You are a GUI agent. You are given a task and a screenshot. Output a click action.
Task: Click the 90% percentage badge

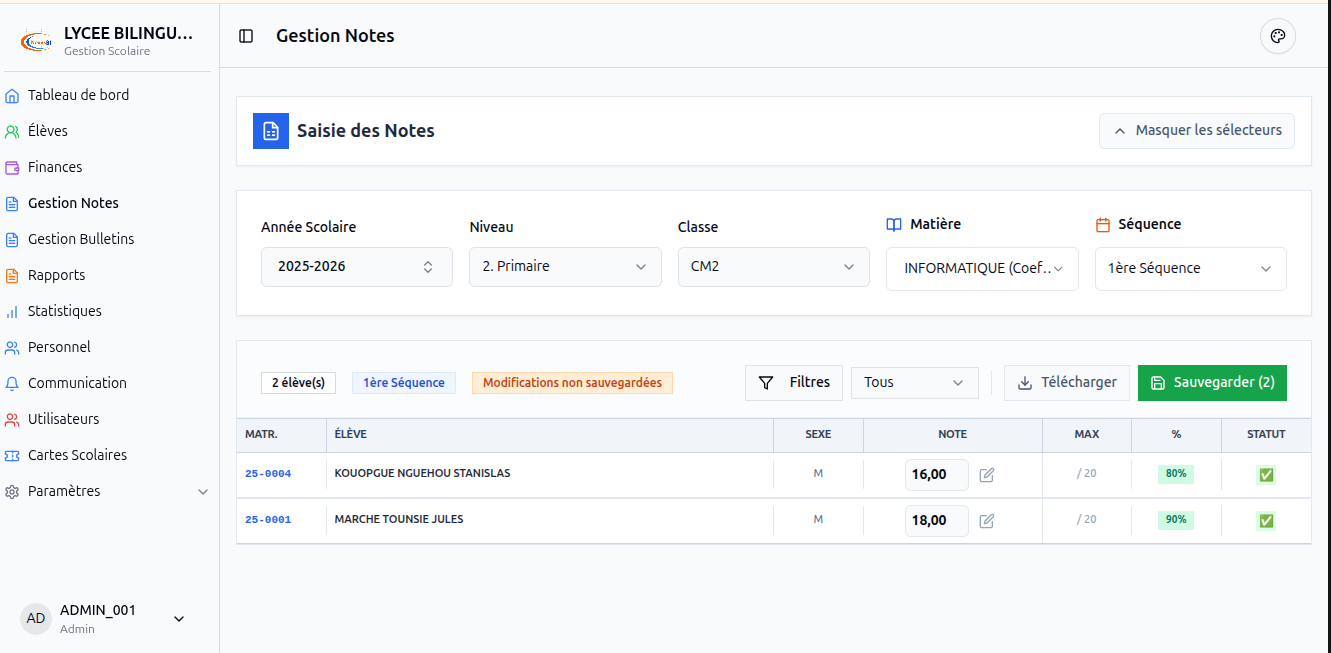1176,520
